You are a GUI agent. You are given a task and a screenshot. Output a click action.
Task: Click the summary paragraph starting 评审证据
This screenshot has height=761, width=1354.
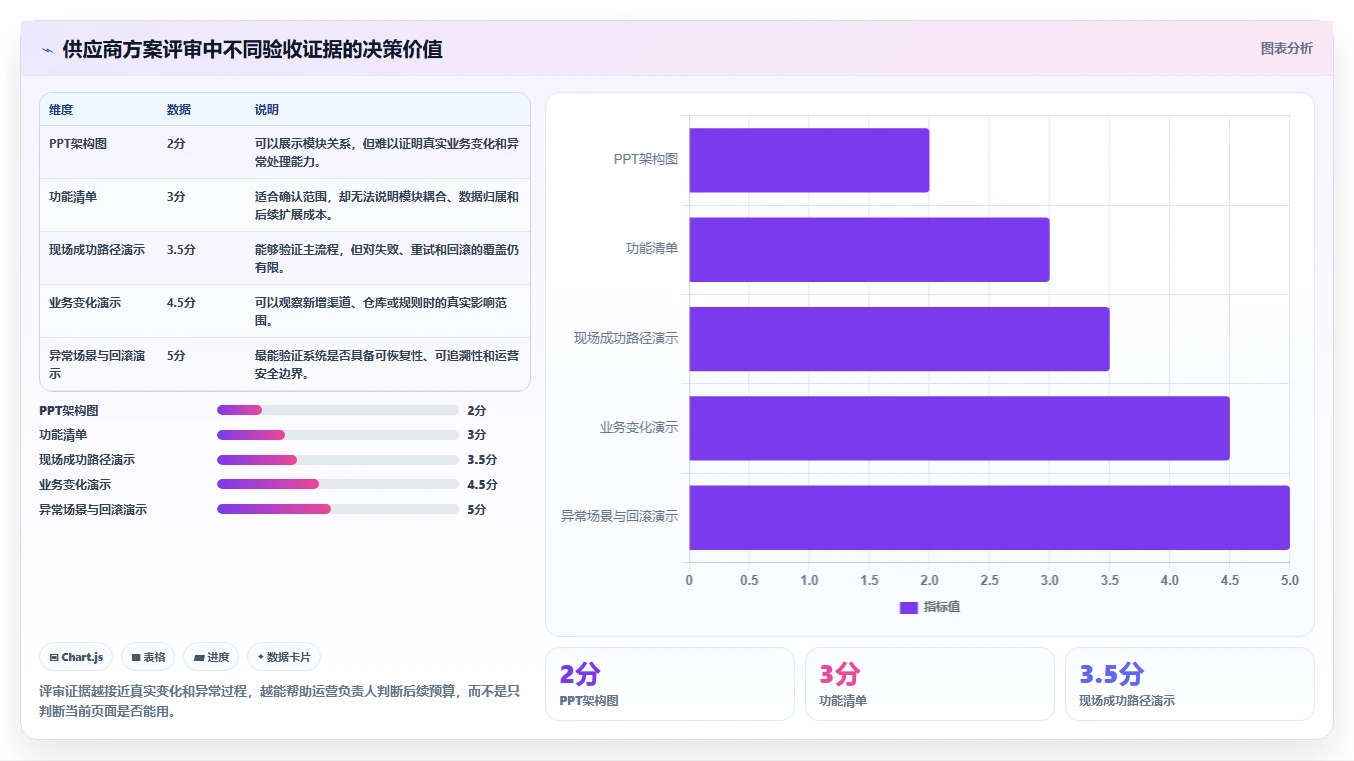[x=279, y=702]
